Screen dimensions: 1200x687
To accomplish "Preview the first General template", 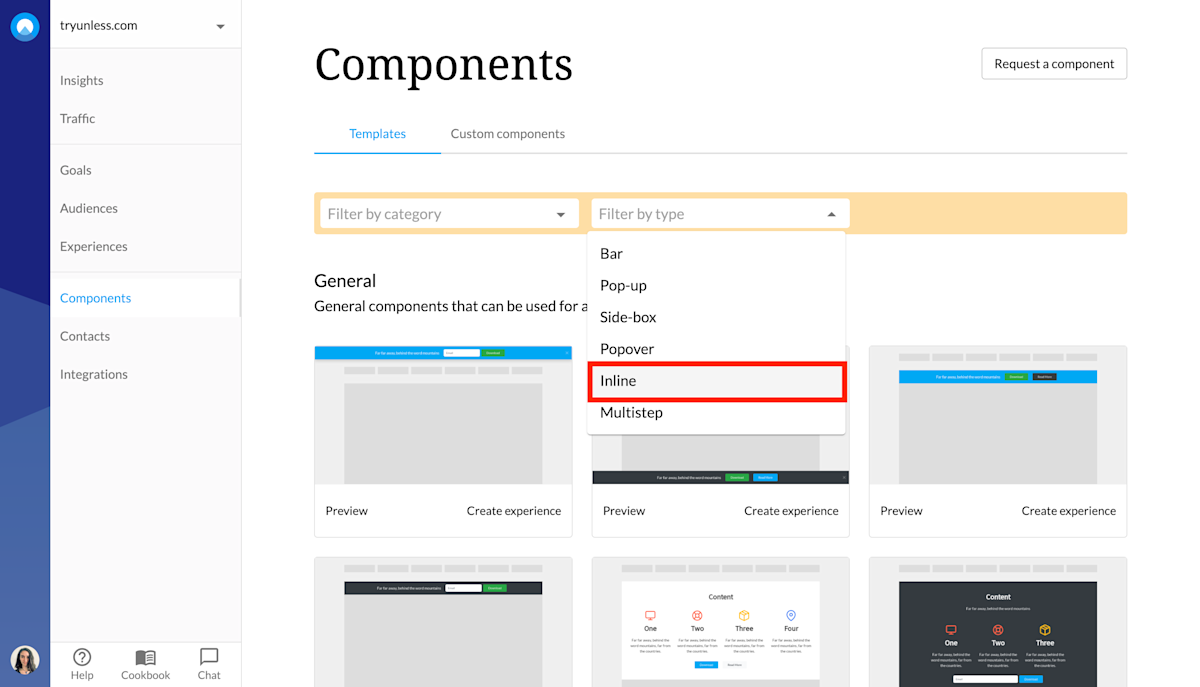I will point(346,510).
